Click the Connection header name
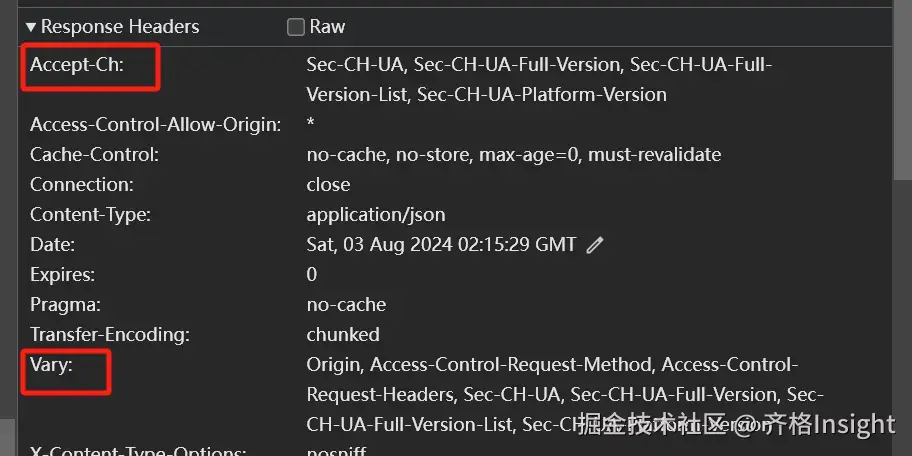Screen dimensions: 912x456 tap(81, 185)
